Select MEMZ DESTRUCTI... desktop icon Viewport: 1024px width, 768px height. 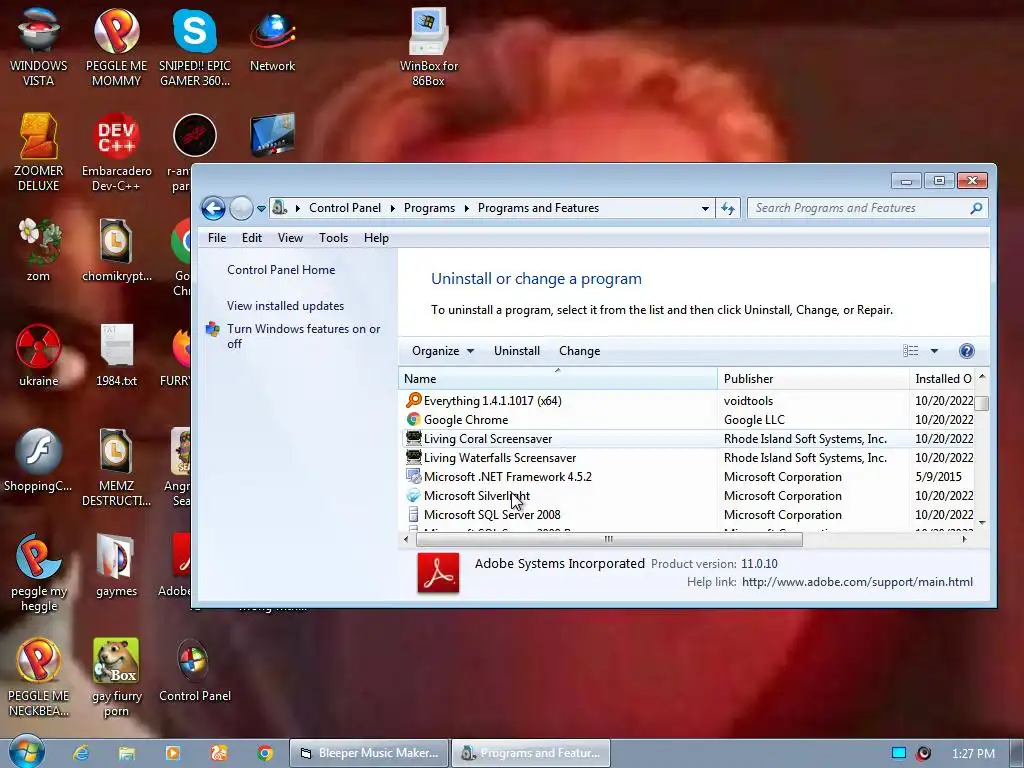click(116, 467)
